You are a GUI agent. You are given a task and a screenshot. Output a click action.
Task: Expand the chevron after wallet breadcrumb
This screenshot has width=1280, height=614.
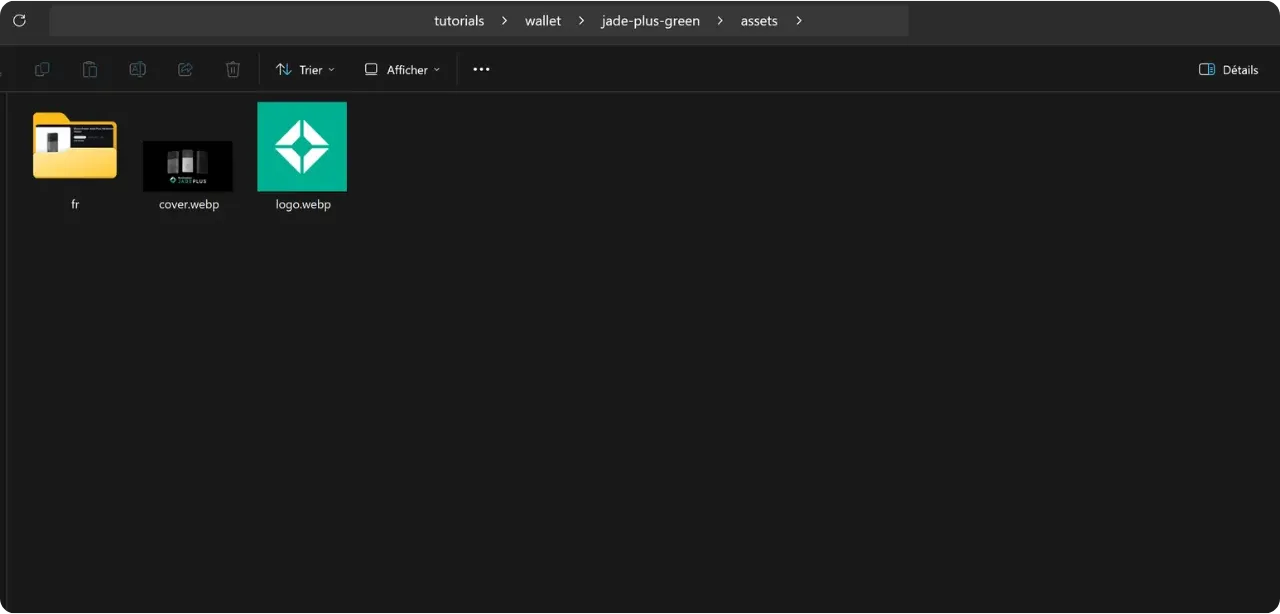(581, 21)
